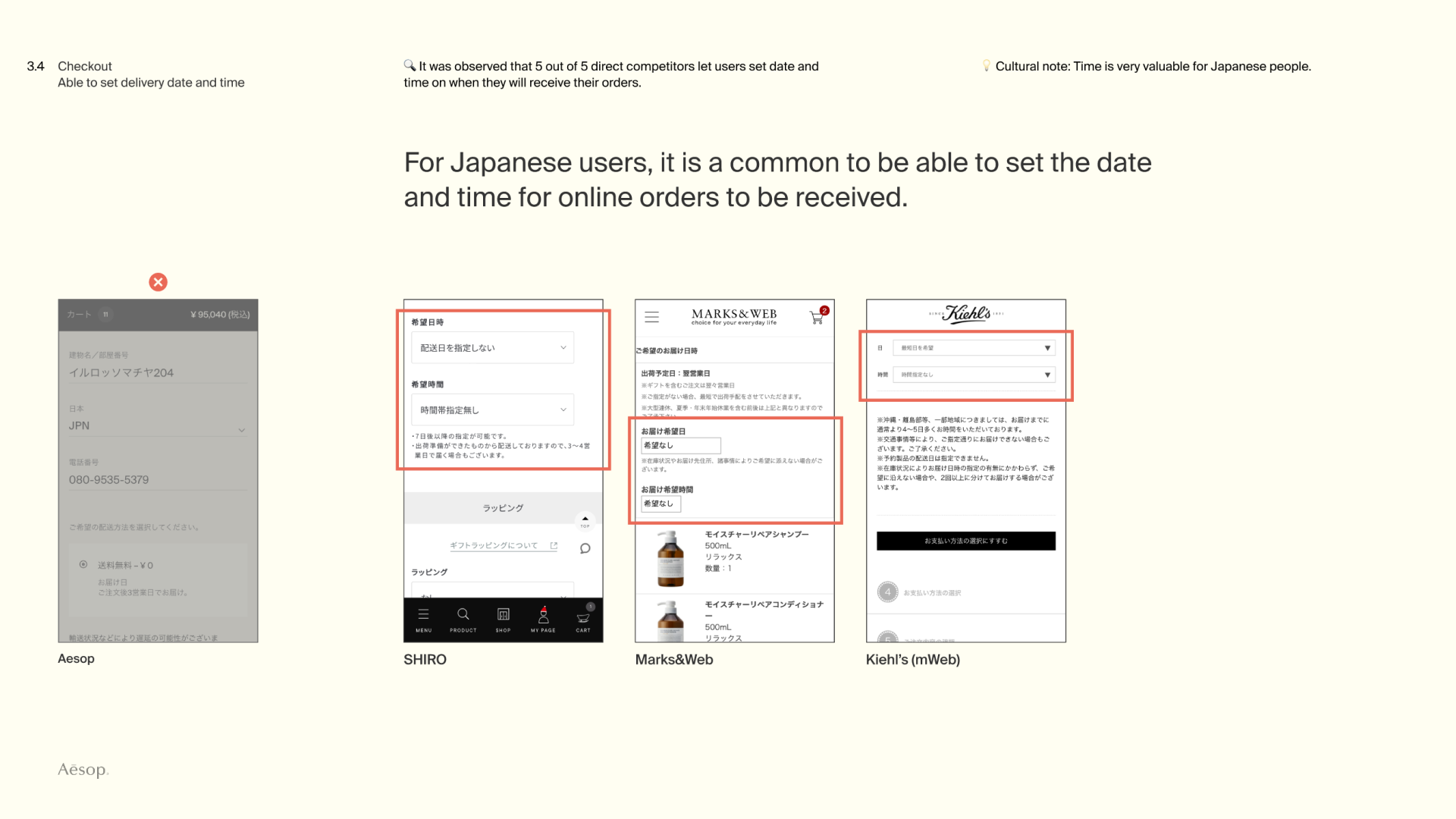Viewport: 1456px width, 819px height.
Task: Click the red X mark above Aesop
Action: click(158, 282)
